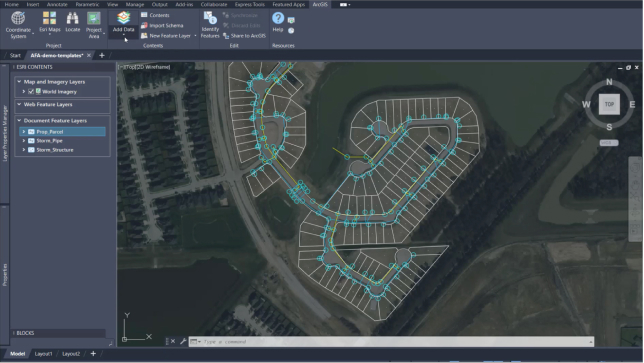Open New Feature Layer dropdown arrow
This screenshot has height=363, width=644.
[x=195, y=36]
